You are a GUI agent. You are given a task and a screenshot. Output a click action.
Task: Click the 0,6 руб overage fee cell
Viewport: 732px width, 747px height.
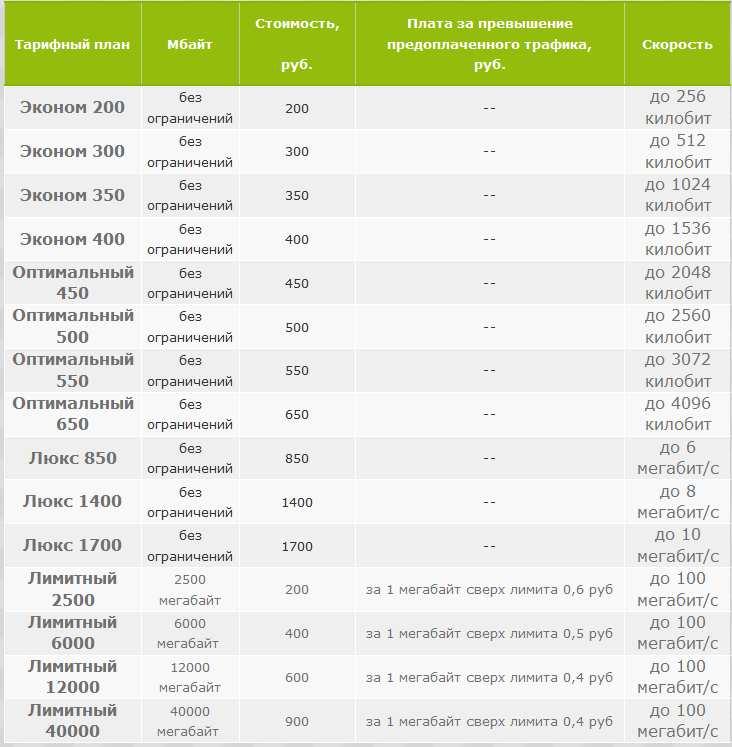(x=489, y=590)
